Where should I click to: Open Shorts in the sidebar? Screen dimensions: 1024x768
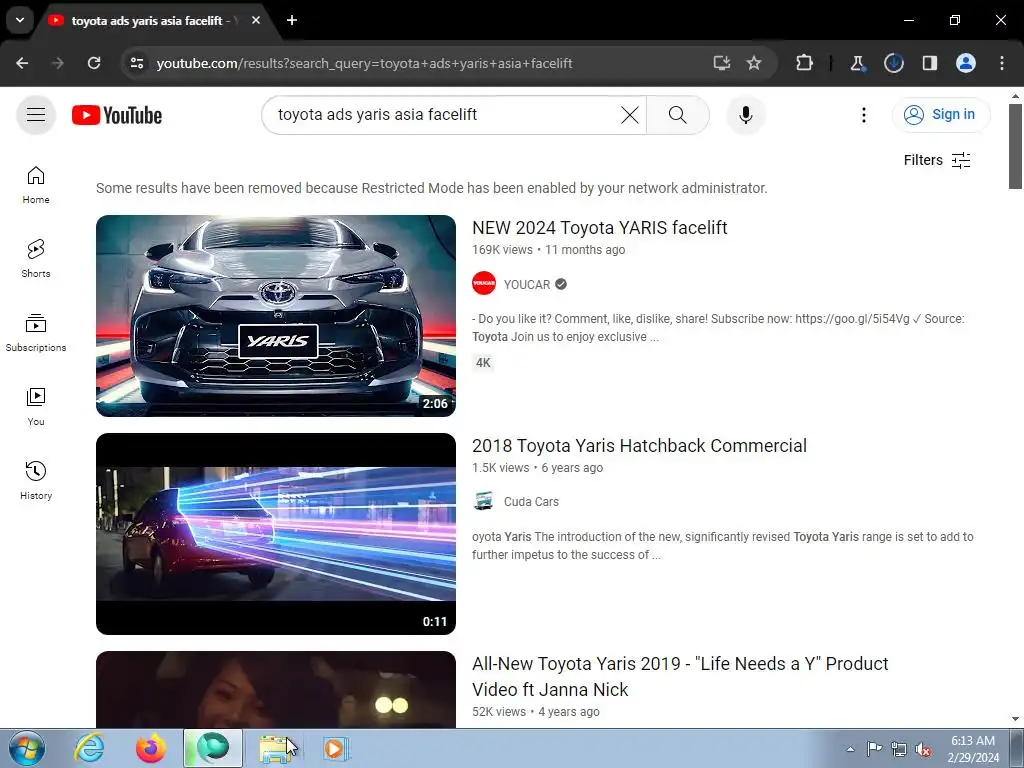tap(36, 259)
